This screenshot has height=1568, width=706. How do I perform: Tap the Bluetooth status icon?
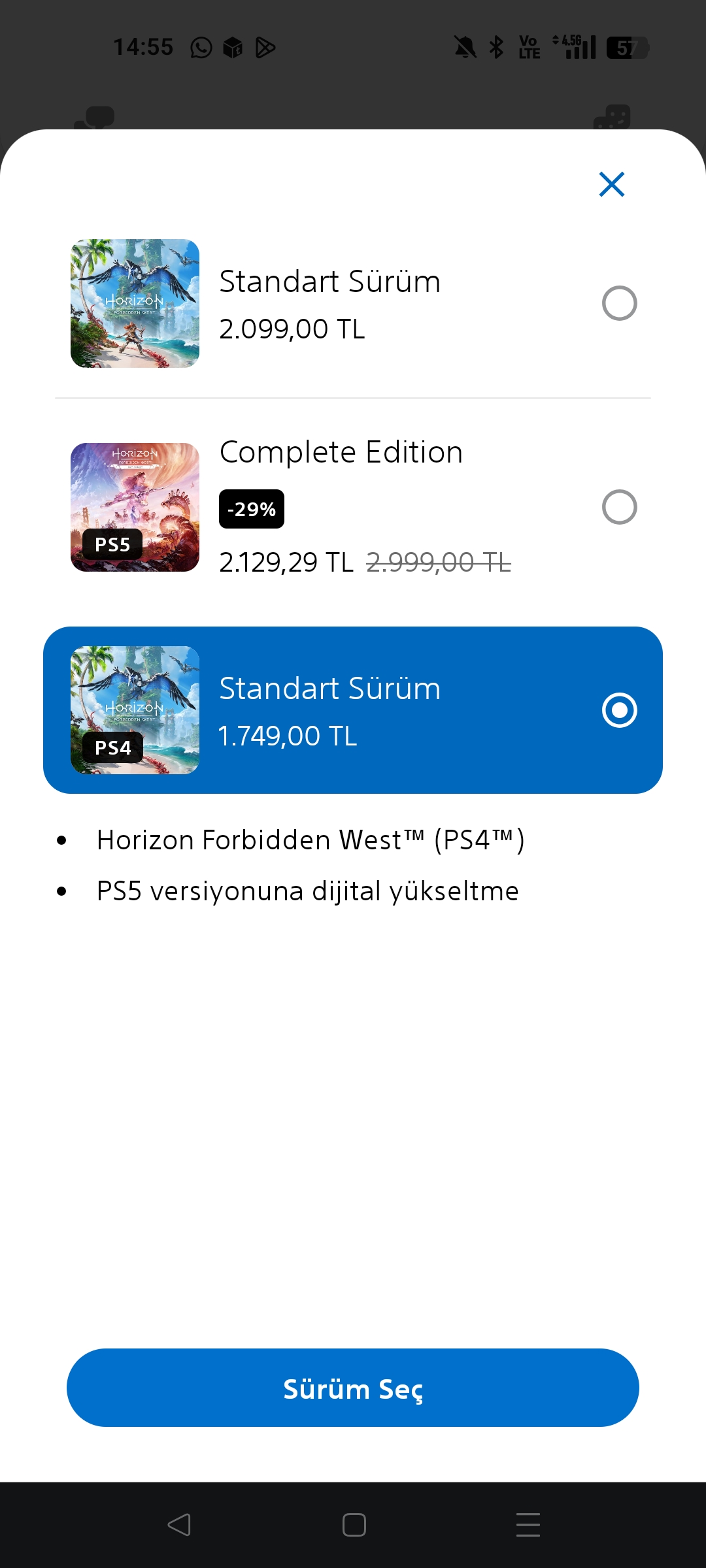point(497,47)
